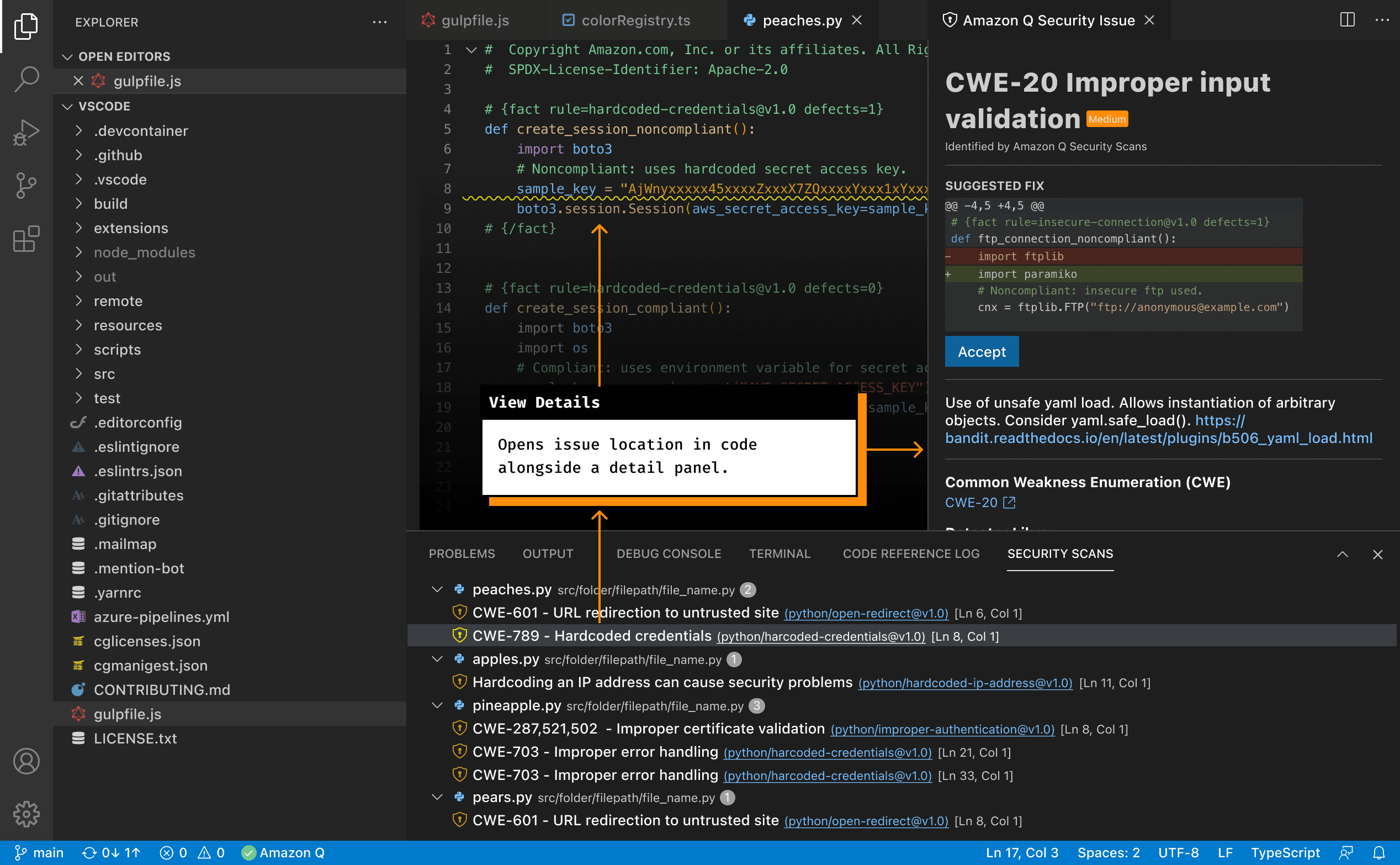Select Improper error handling issue at Ln 33

click(901, 774)
